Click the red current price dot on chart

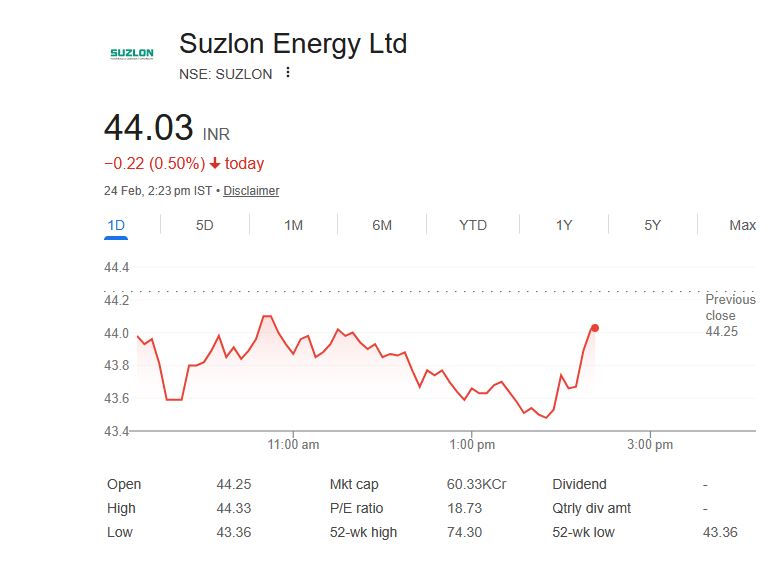click(x=595, y=328)
